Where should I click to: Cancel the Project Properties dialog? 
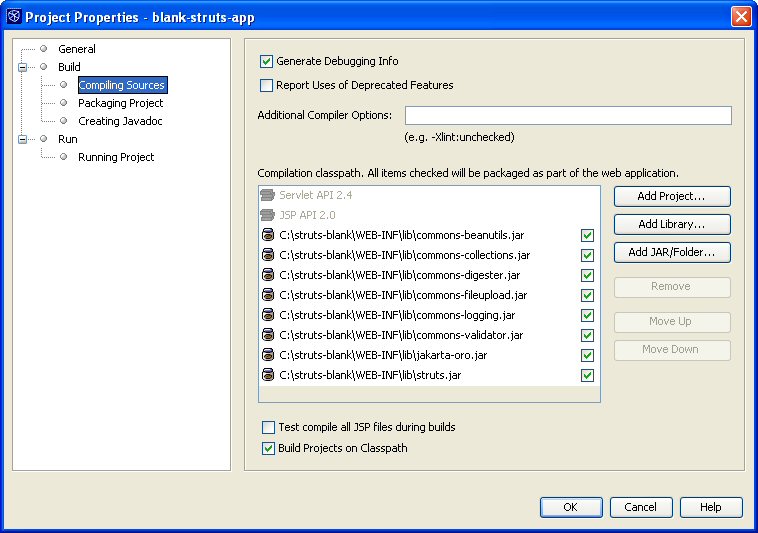point(641,507)
